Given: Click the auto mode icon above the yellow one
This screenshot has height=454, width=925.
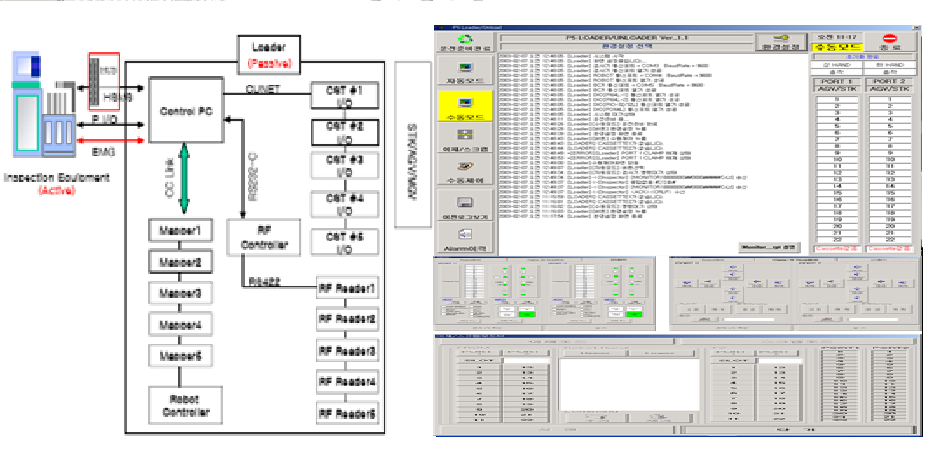Looking at the screenshot, I should 466,72.
